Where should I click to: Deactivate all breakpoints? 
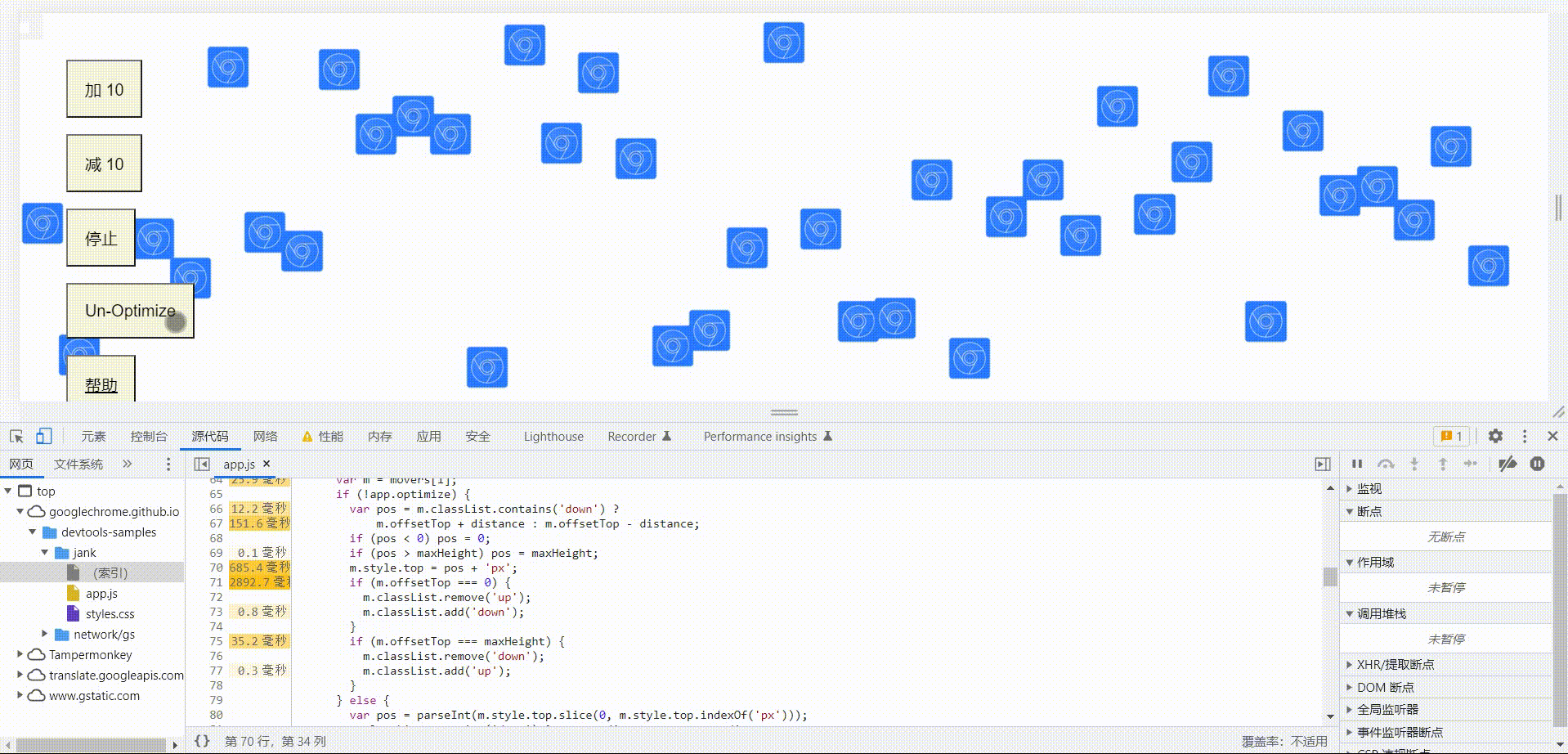pos(1508,464)
